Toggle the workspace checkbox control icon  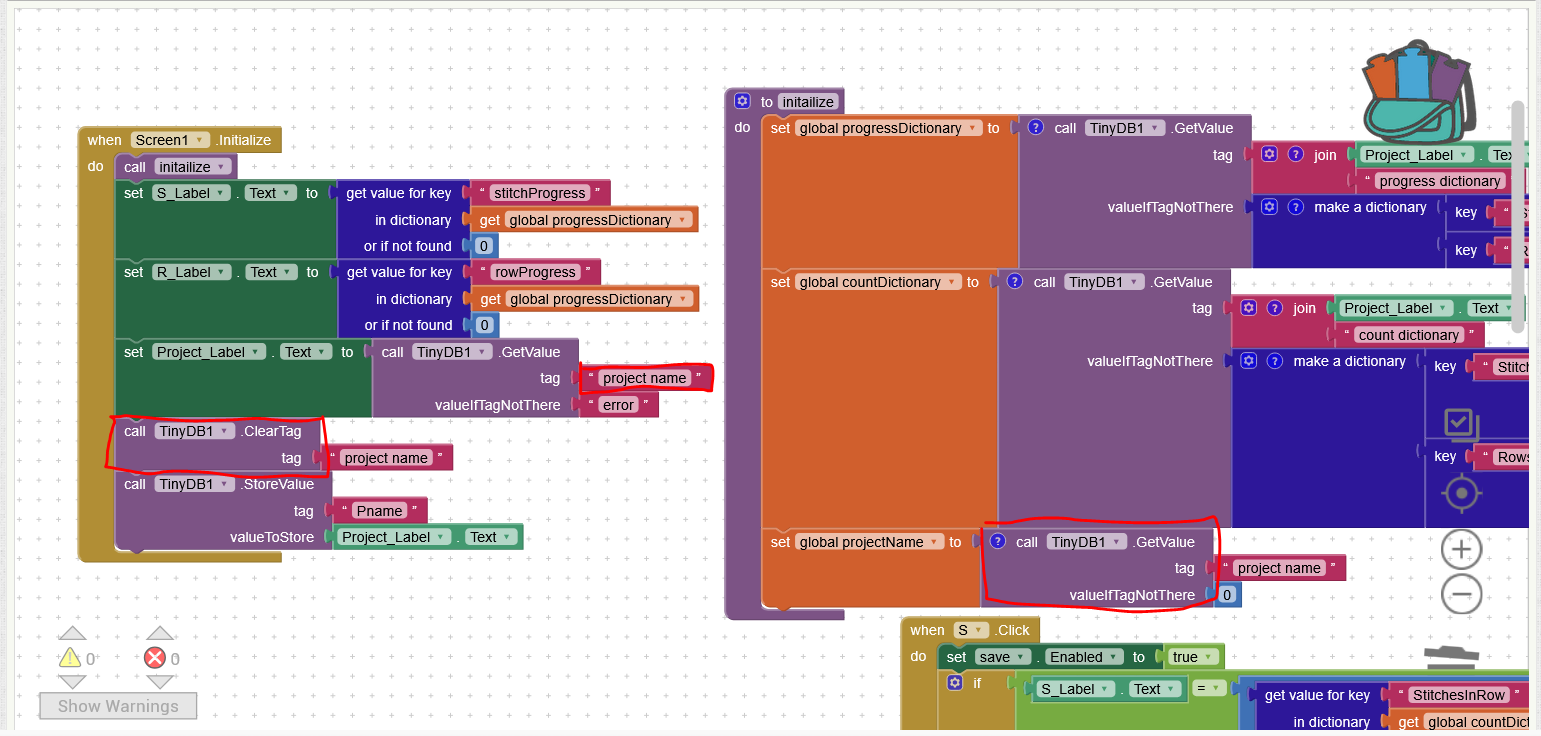[x=1461, y=424]
